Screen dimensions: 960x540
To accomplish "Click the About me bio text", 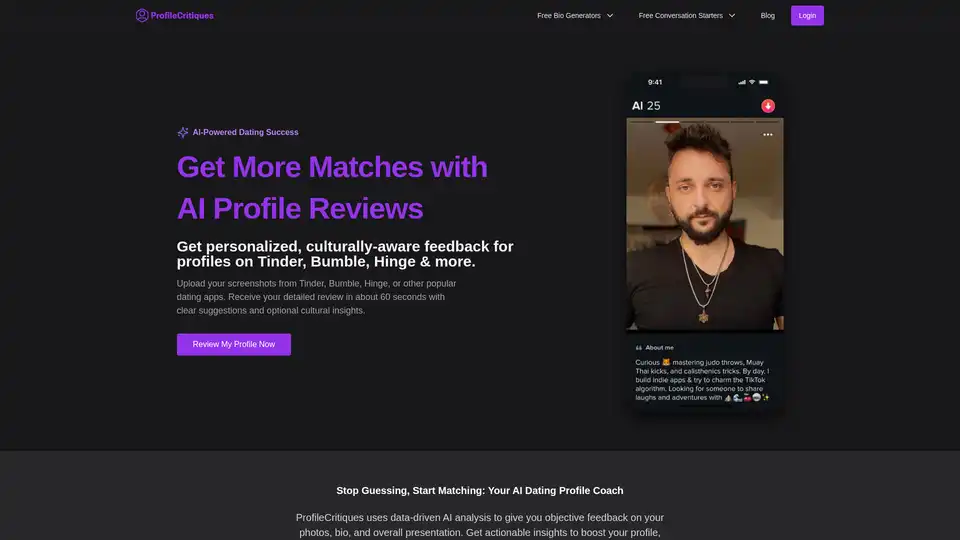I will [x=702, y=380].
